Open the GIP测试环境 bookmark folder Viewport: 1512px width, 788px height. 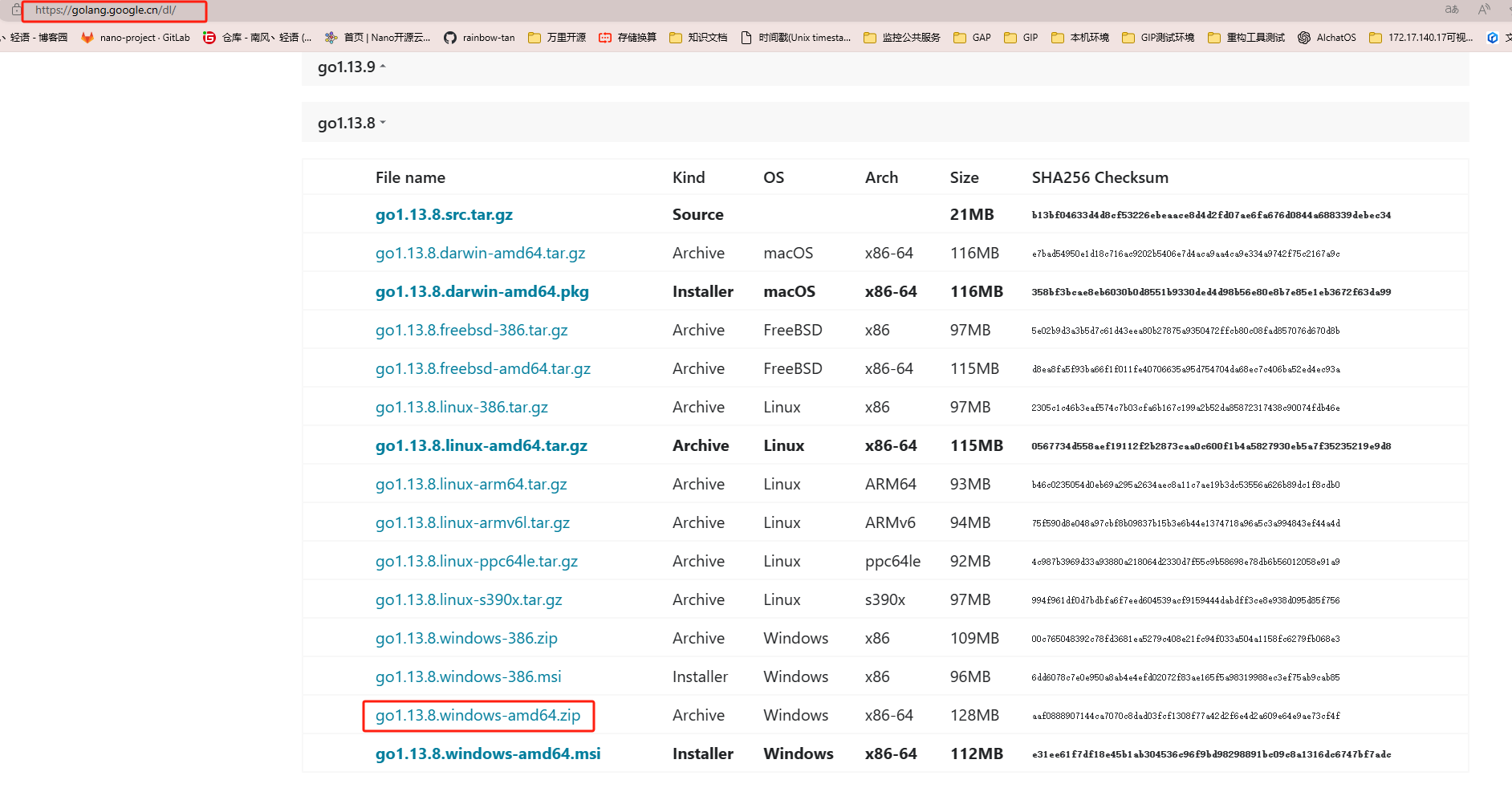[1158, 38]
